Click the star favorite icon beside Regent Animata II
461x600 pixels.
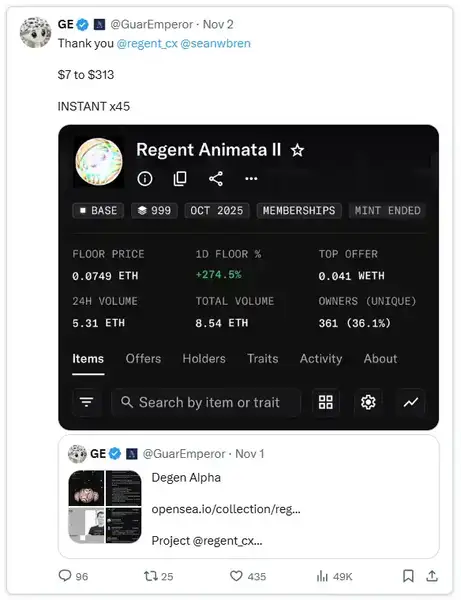[297, 150]
